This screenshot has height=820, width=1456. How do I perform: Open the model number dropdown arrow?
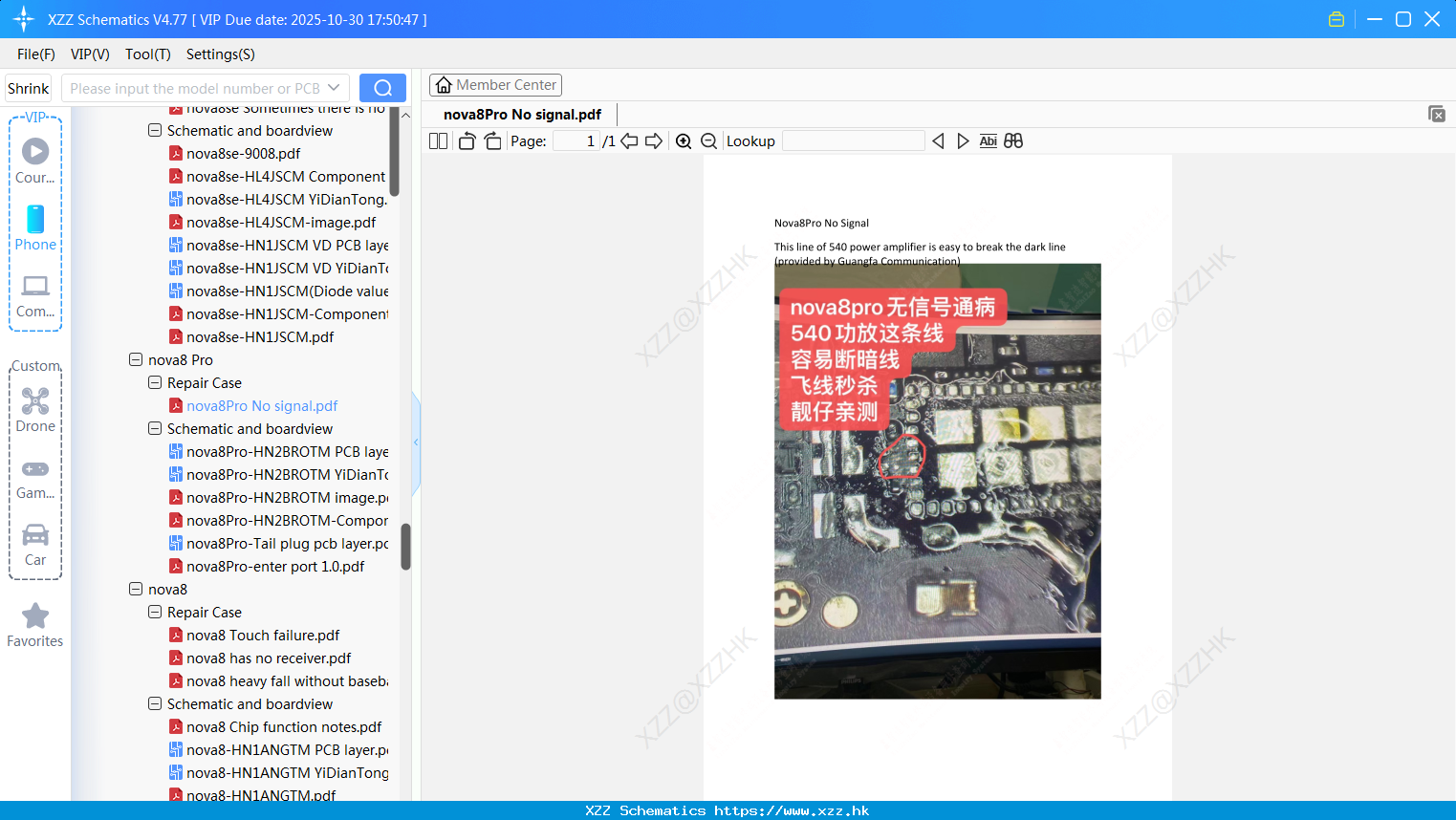[334, 88]
